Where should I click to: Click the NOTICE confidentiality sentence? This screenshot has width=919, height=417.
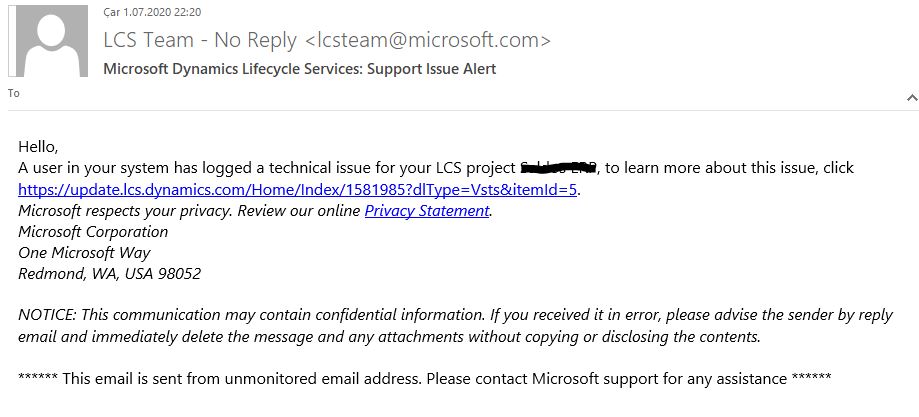pyautogui.click(x=455, y=315)
